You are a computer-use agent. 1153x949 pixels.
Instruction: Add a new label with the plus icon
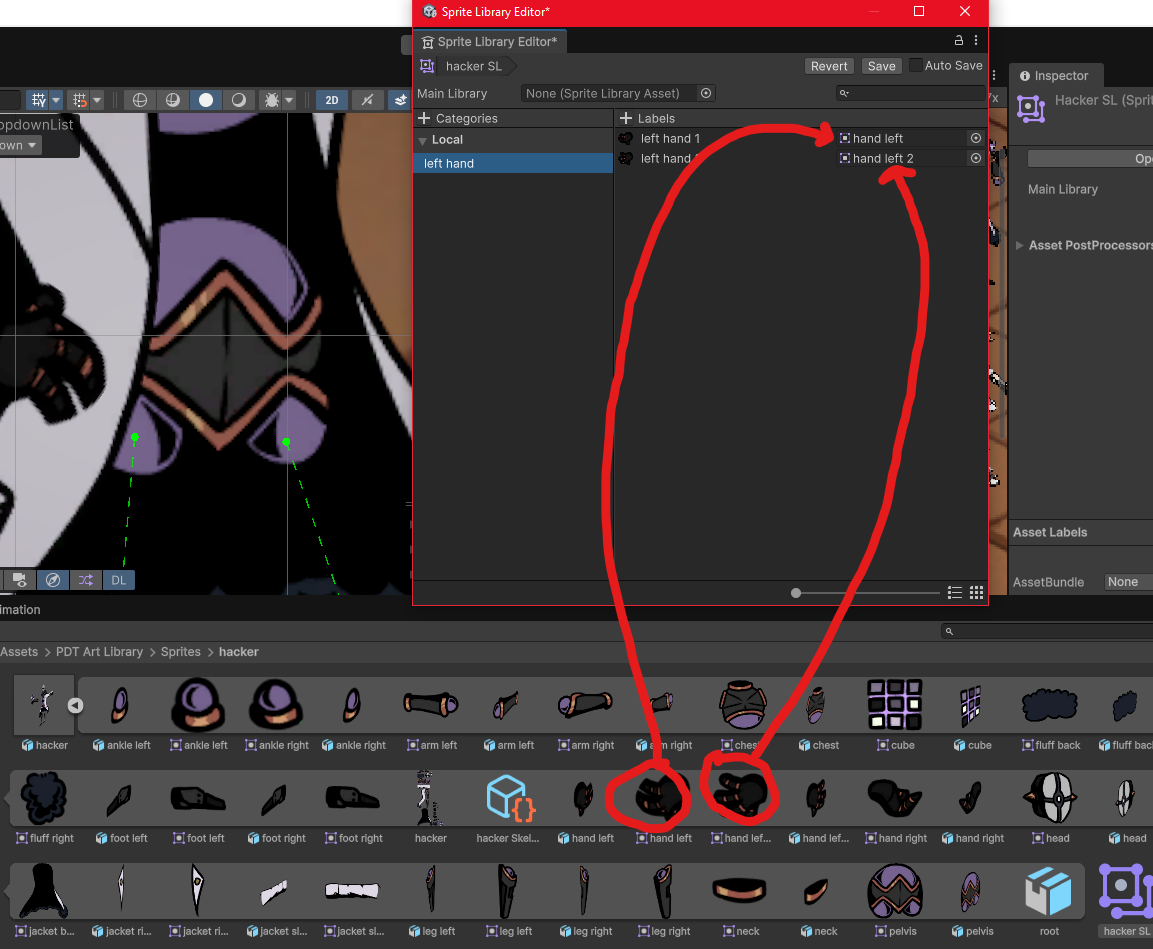(626, 118)
